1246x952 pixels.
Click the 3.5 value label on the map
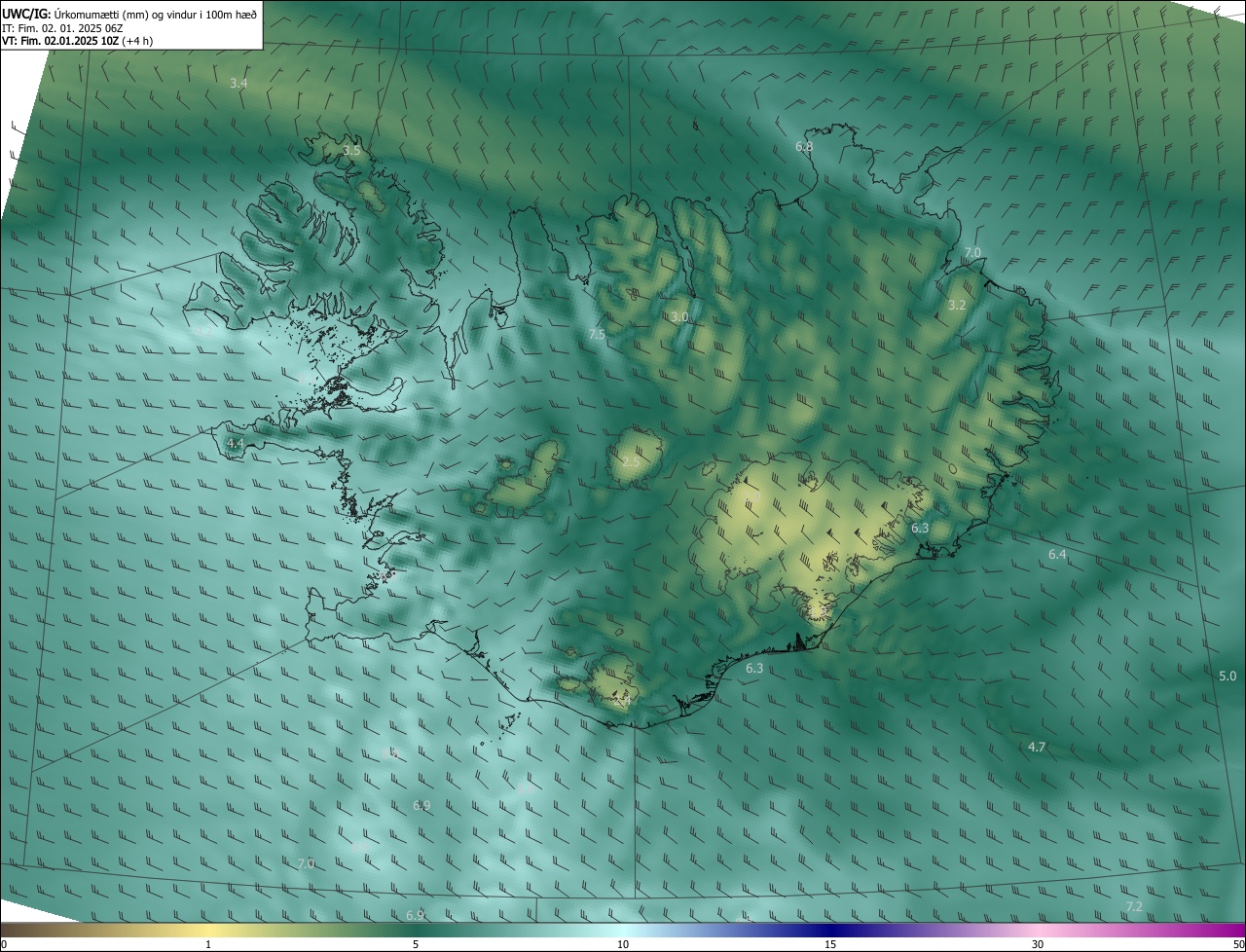click(x=351, y=151)
